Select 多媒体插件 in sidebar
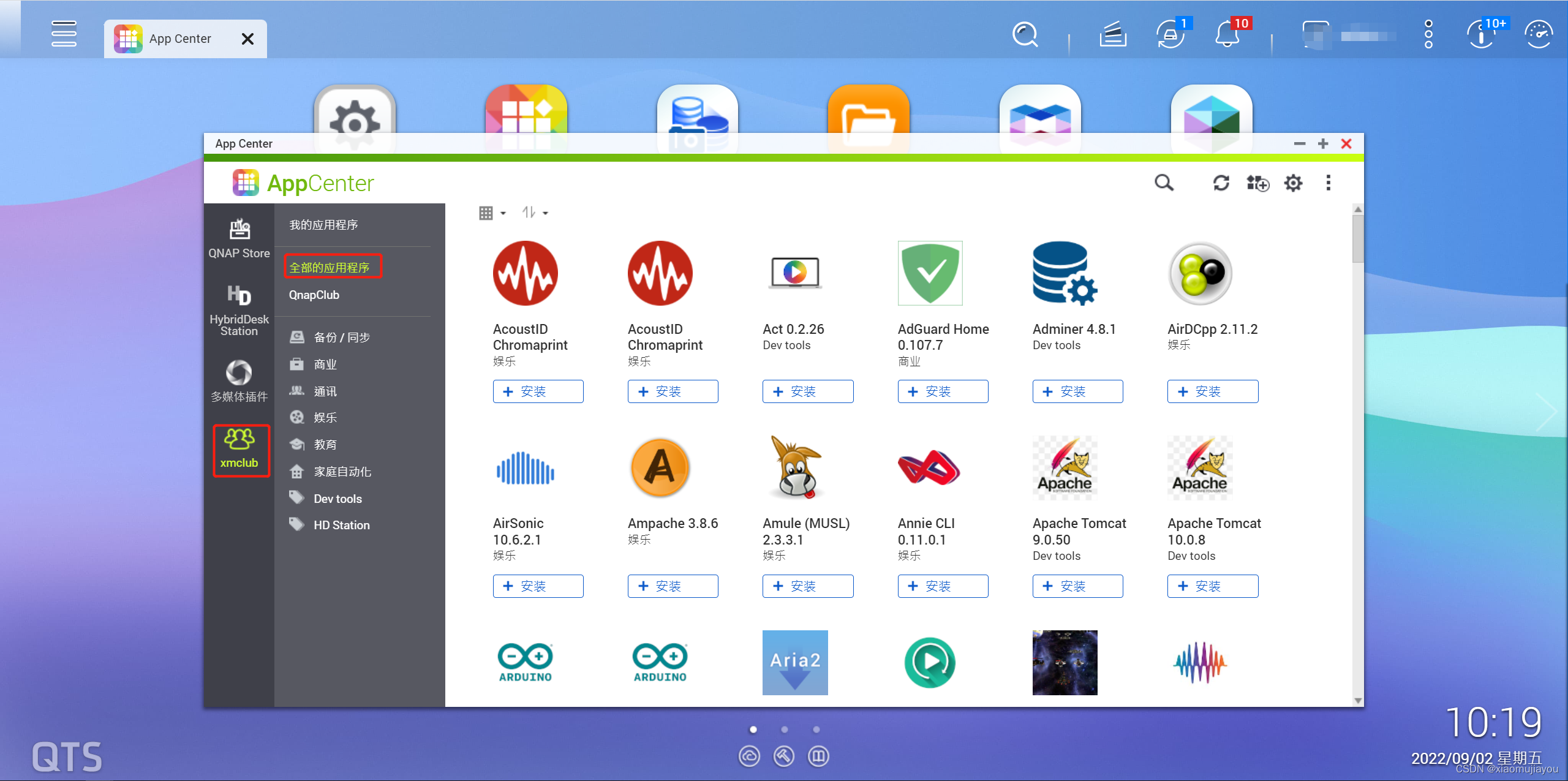 (x=239, y=381)
